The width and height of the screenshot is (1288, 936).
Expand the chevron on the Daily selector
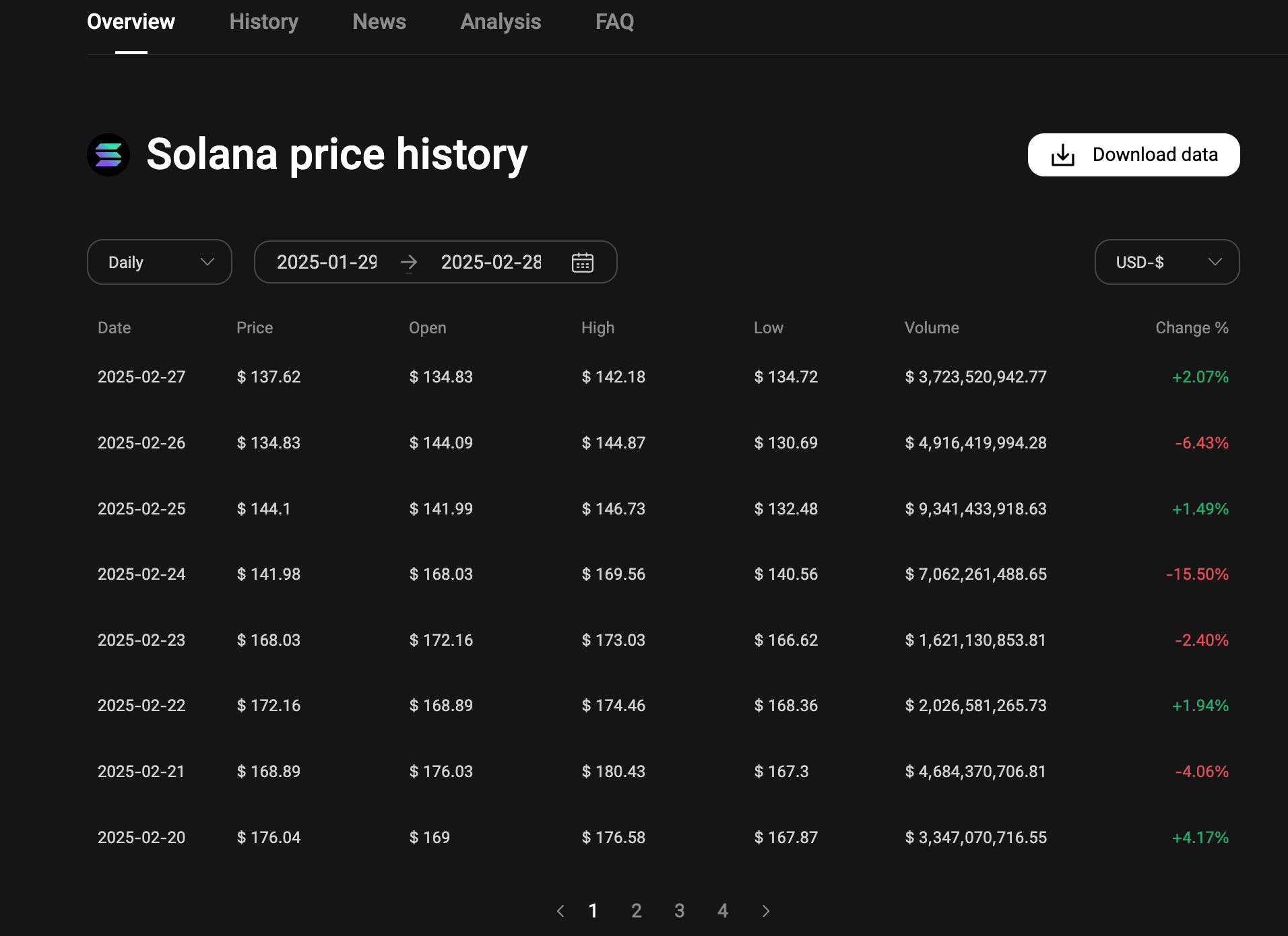[207, 263]
